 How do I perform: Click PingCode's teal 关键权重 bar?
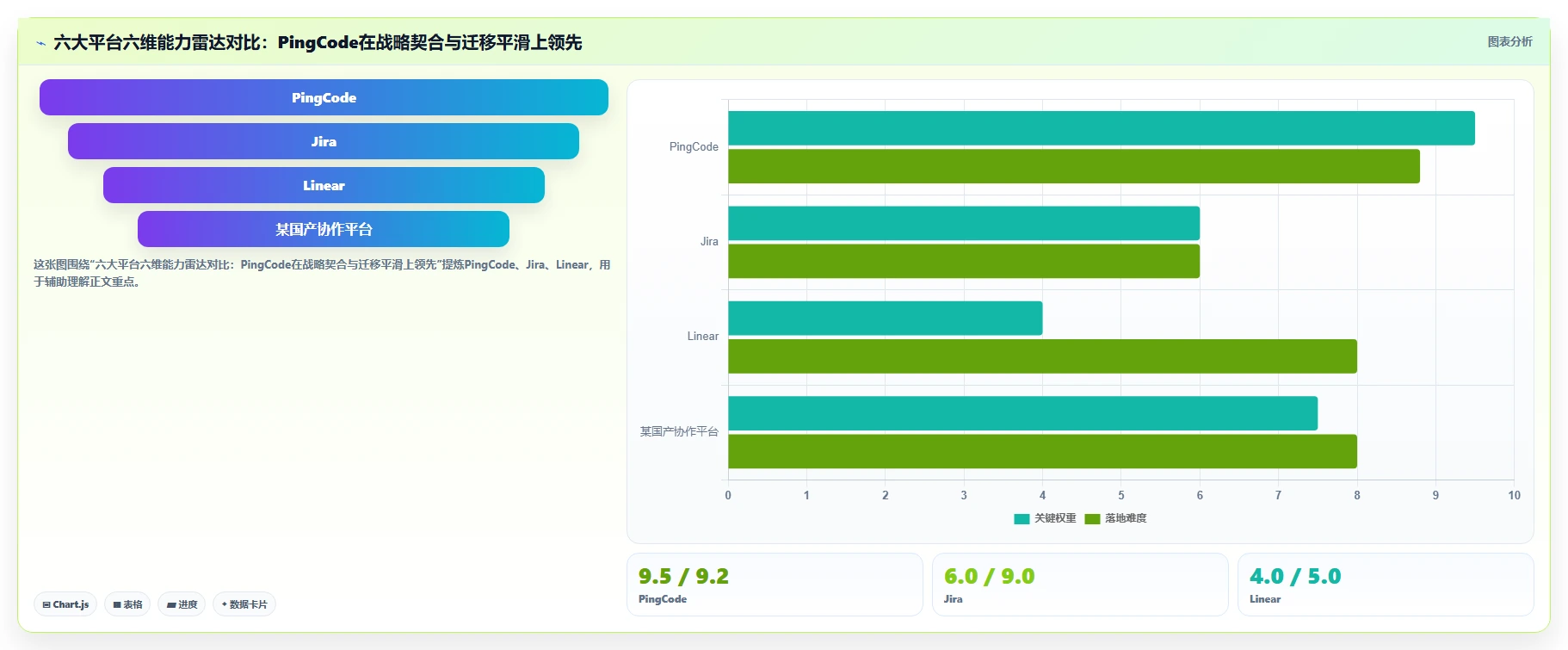pos(1102,128)
